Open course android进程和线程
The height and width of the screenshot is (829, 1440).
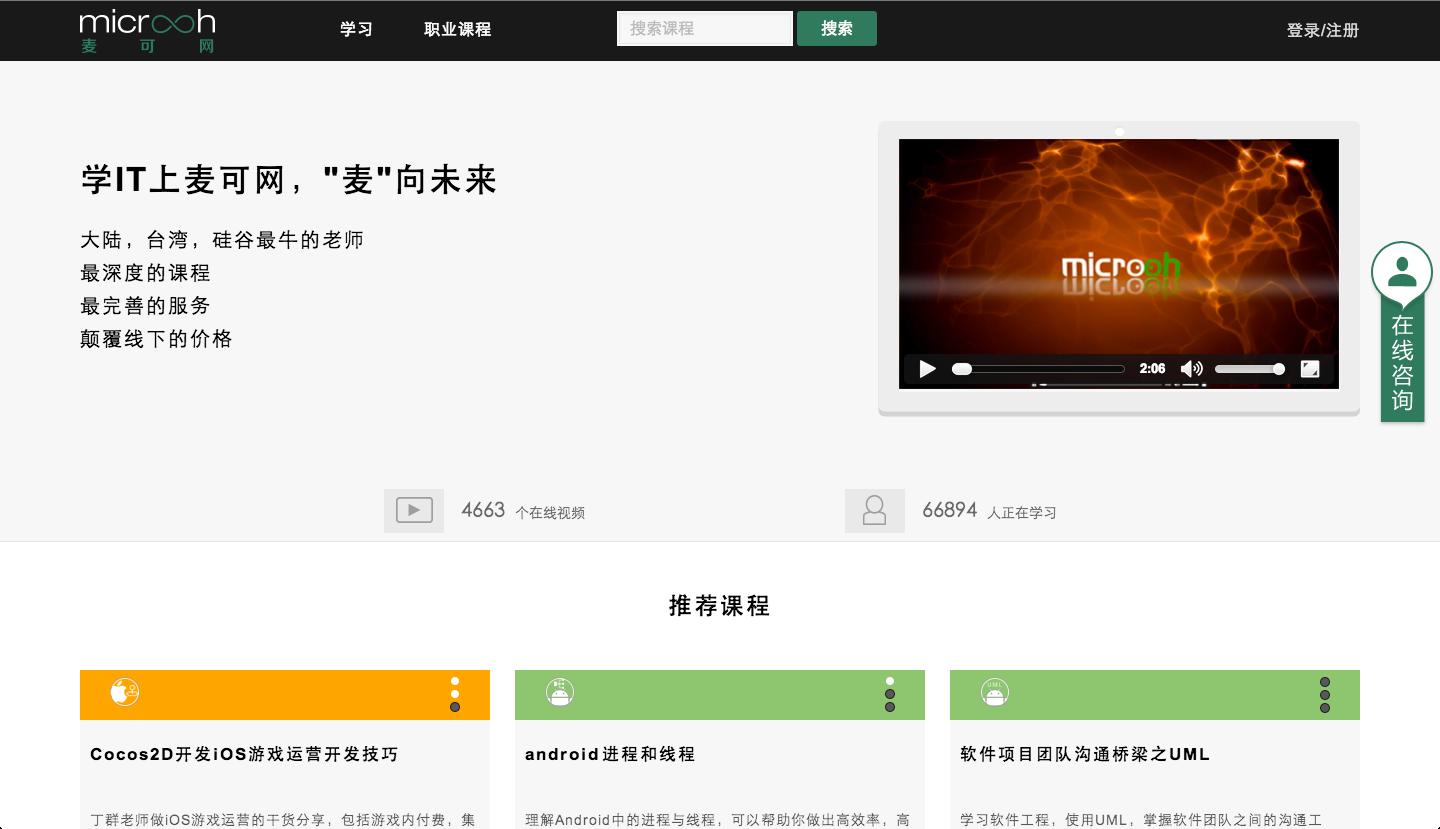coord(610,754)
